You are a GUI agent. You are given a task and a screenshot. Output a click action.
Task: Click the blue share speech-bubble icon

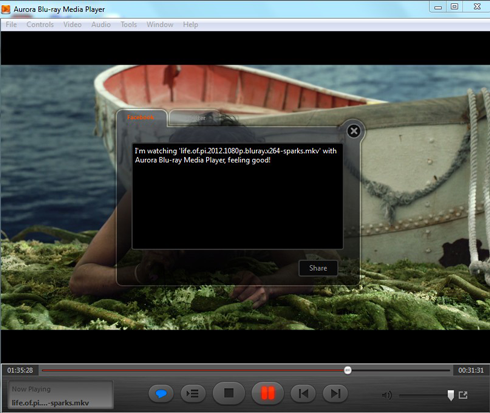coord(161,394)
